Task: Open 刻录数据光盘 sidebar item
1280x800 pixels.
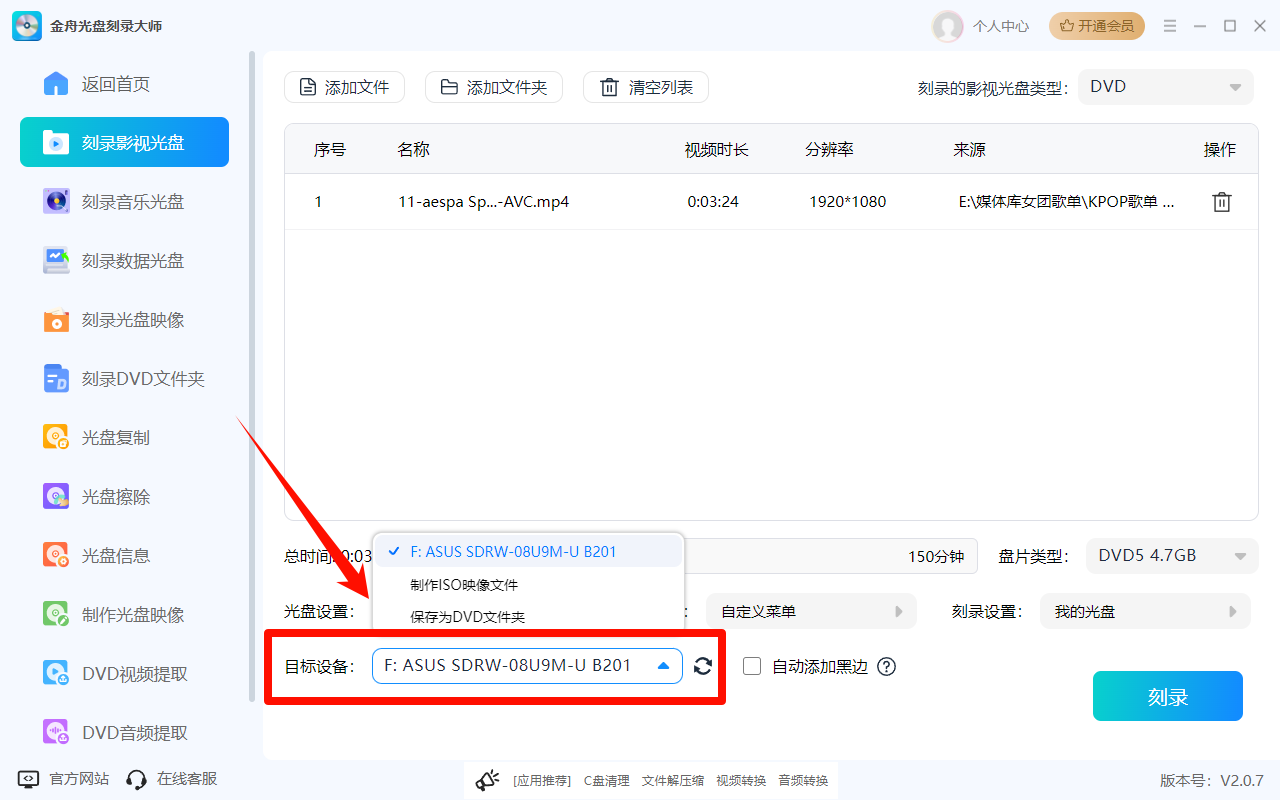Action: (124, 261)
